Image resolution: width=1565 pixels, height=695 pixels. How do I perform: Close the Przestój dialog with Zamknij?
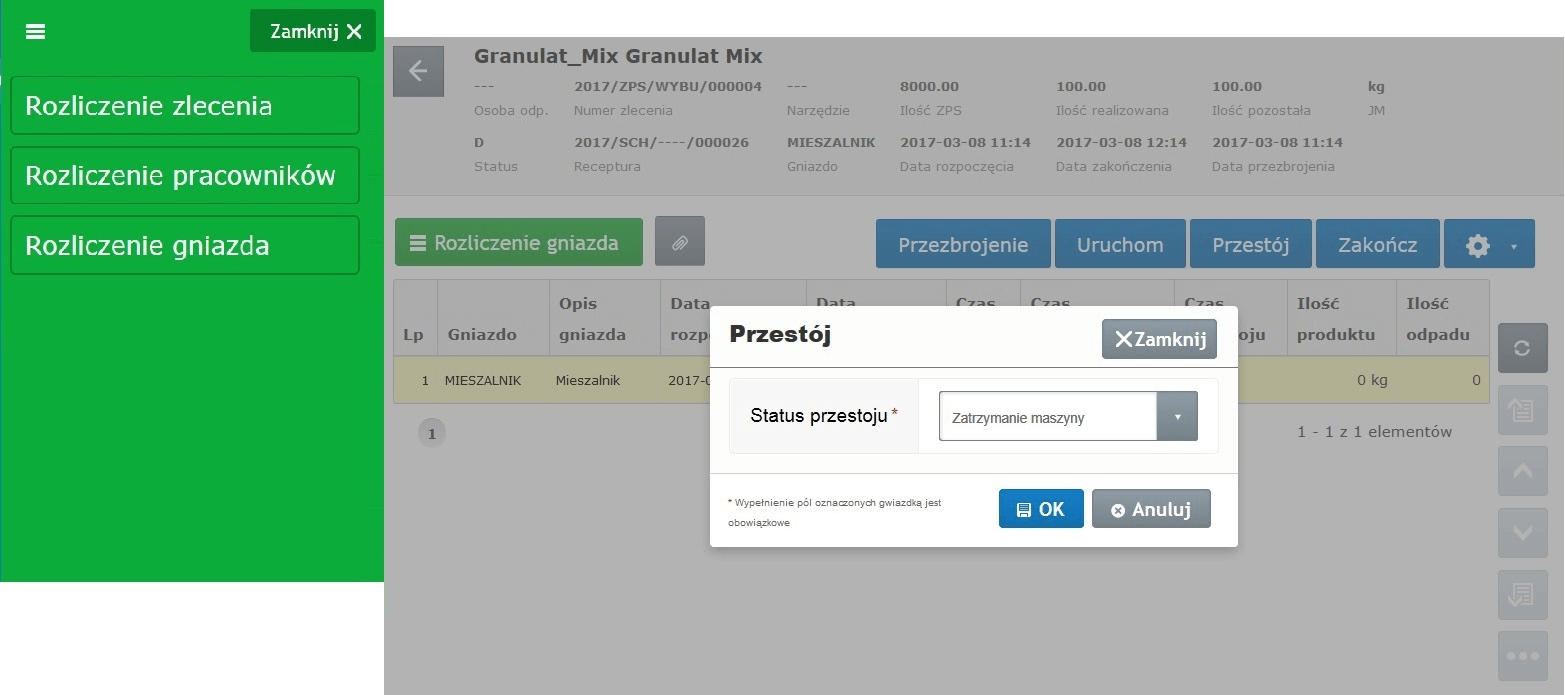click(1159, 339)
